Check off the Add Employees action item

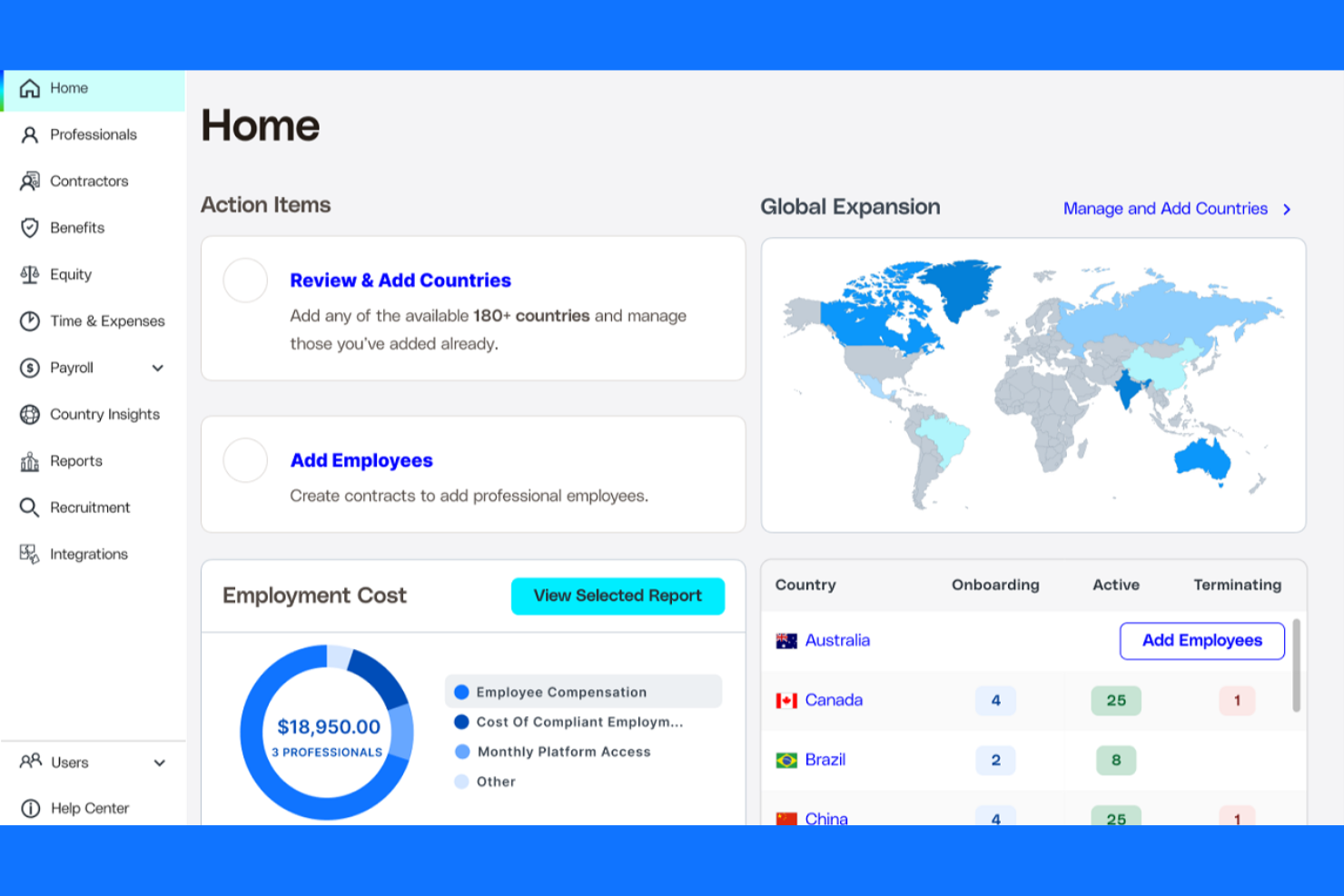244,460
